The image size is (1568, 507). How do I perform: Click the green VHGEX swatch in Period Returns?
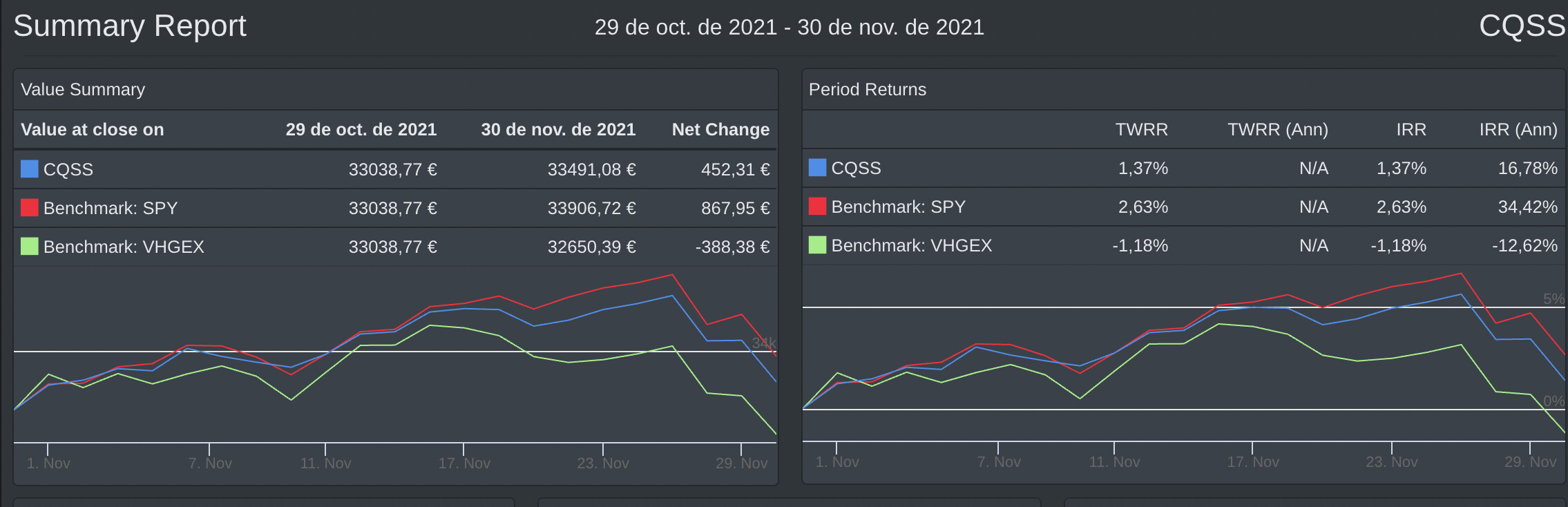pyautogui.click(x=817, y=245)
